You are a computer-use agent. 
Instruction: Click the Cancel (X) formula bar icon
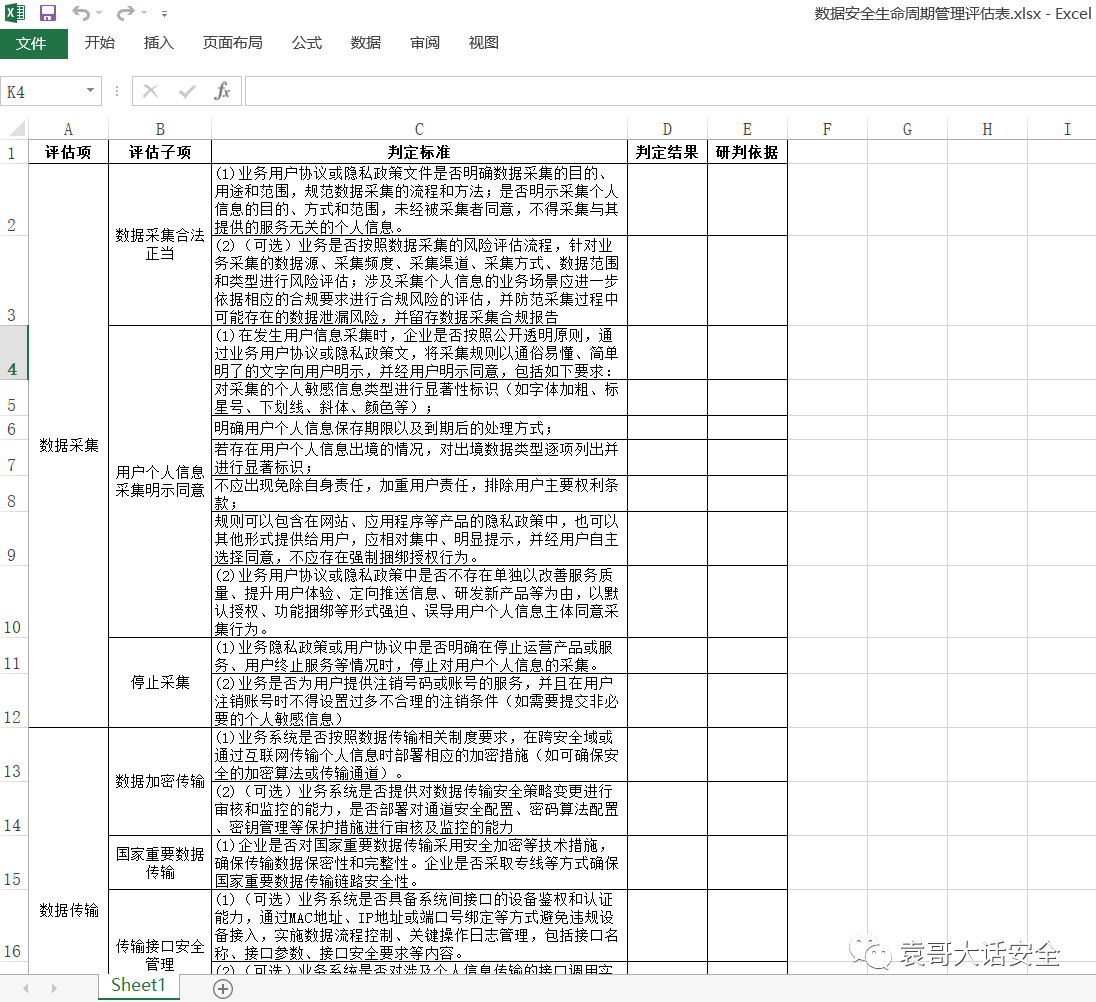(150, 91)
